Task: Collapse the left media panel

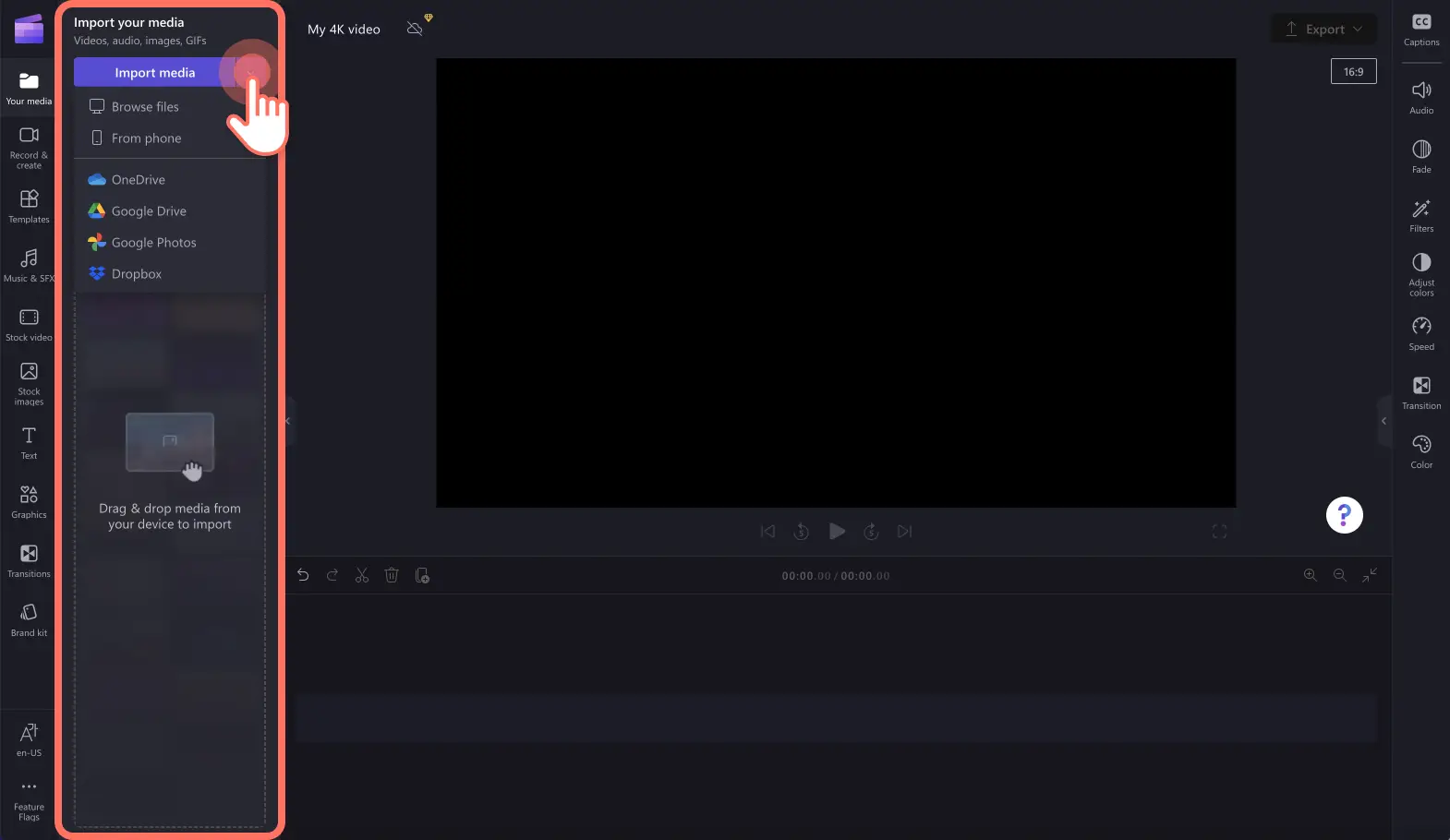Action: 288,421
